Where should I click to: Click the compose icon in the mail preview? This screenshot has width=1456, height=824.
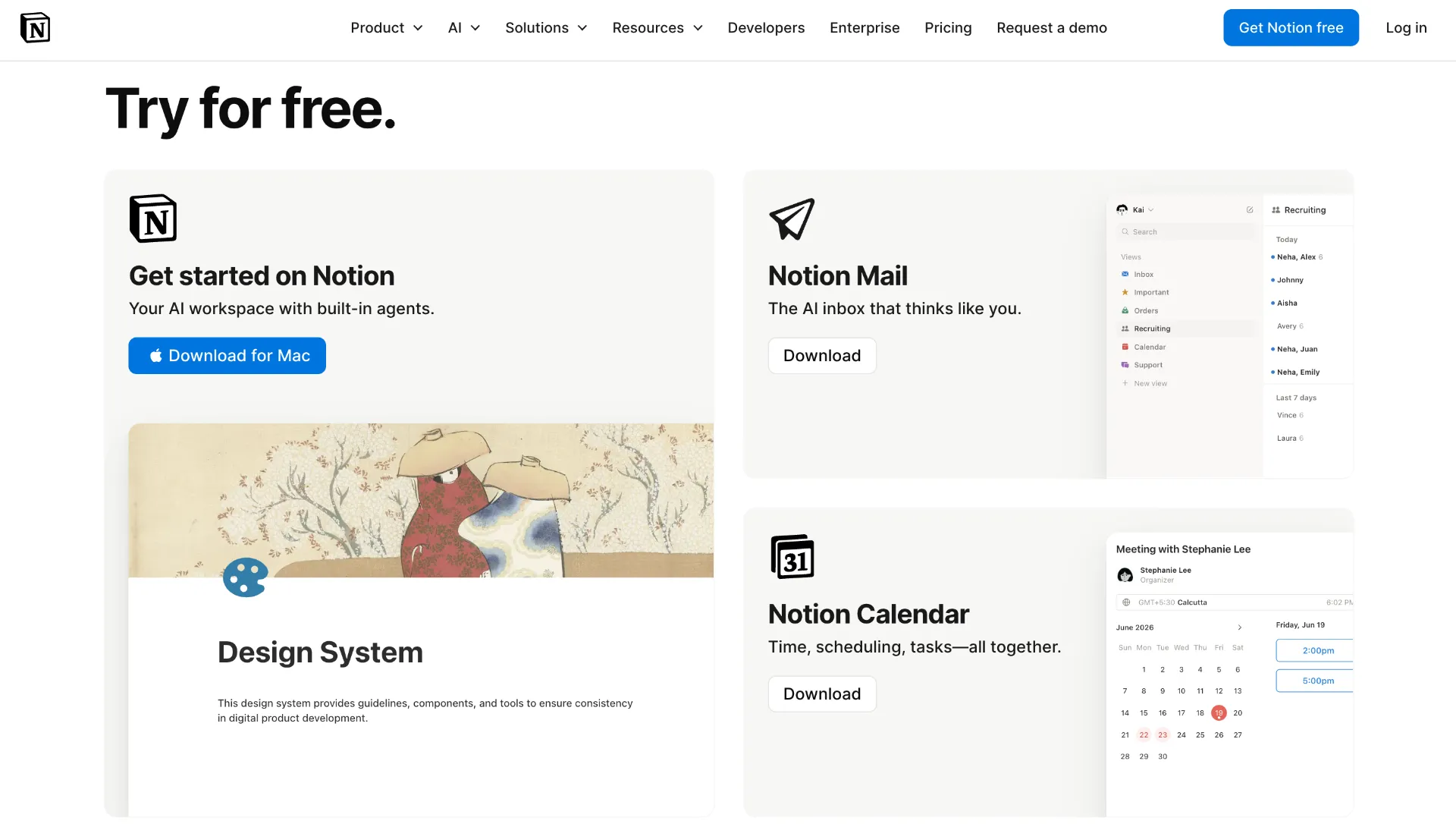tap(1250, 210)
